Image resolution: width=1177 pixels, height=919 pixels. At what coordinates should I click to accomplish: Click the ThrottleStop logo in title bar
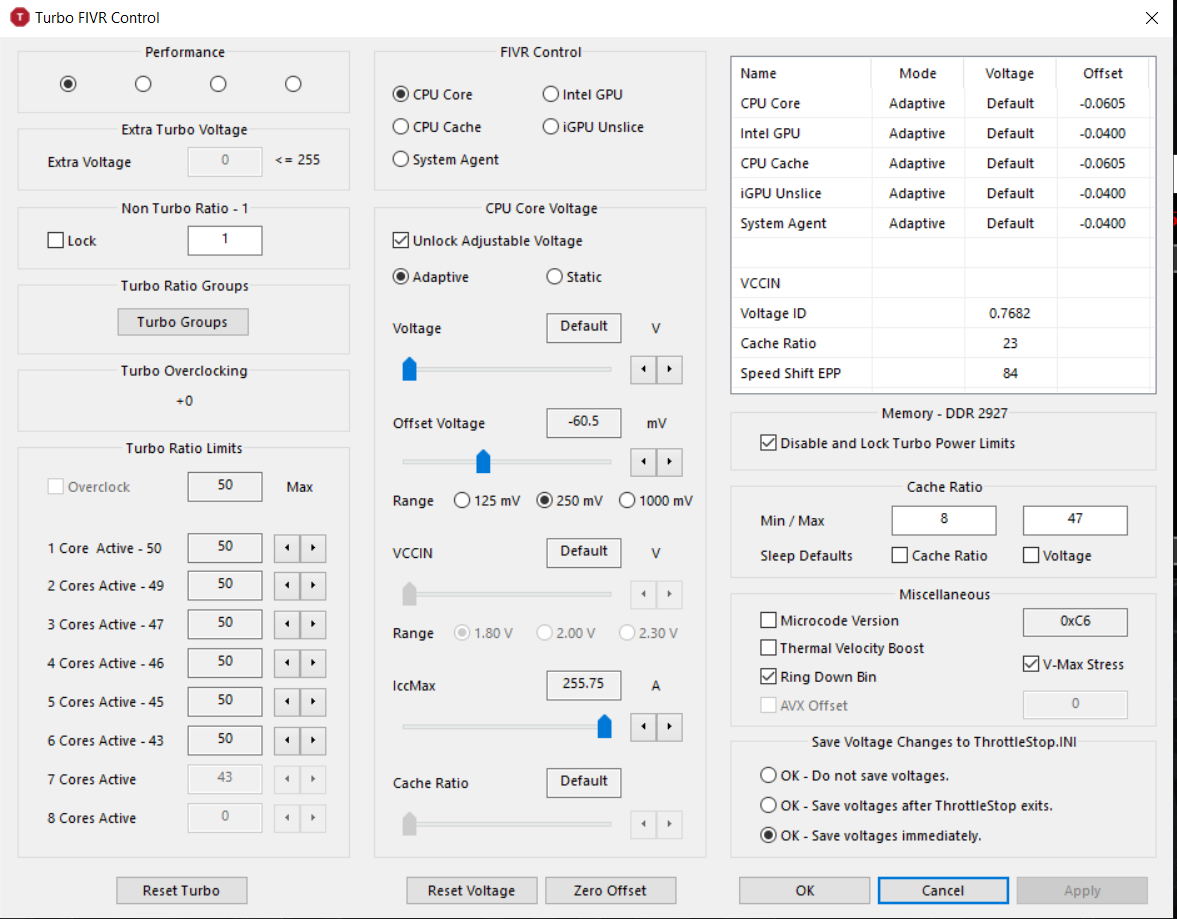pos(19,17)
